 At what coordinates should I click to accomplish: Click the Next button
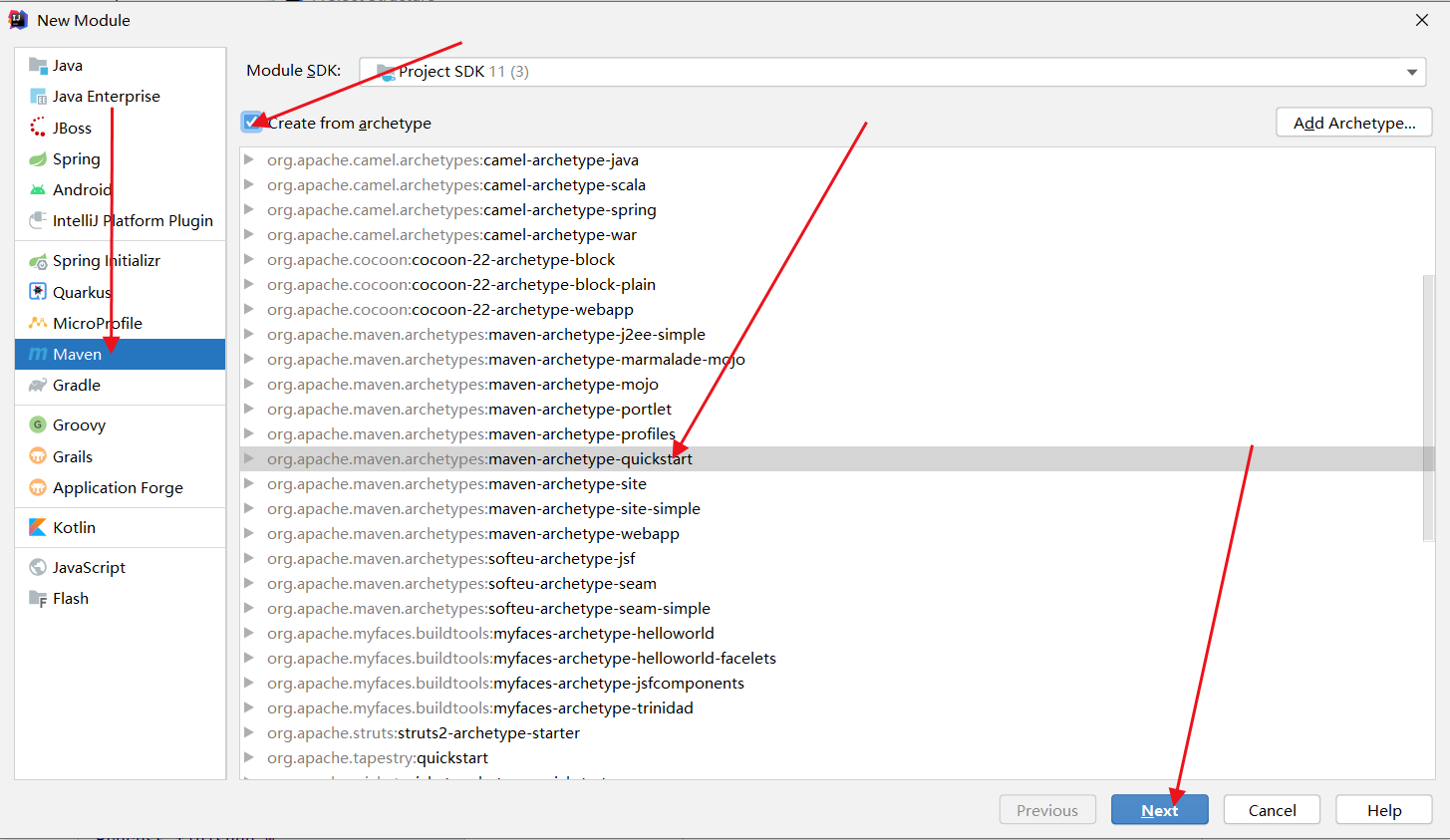click(1160, 810)
